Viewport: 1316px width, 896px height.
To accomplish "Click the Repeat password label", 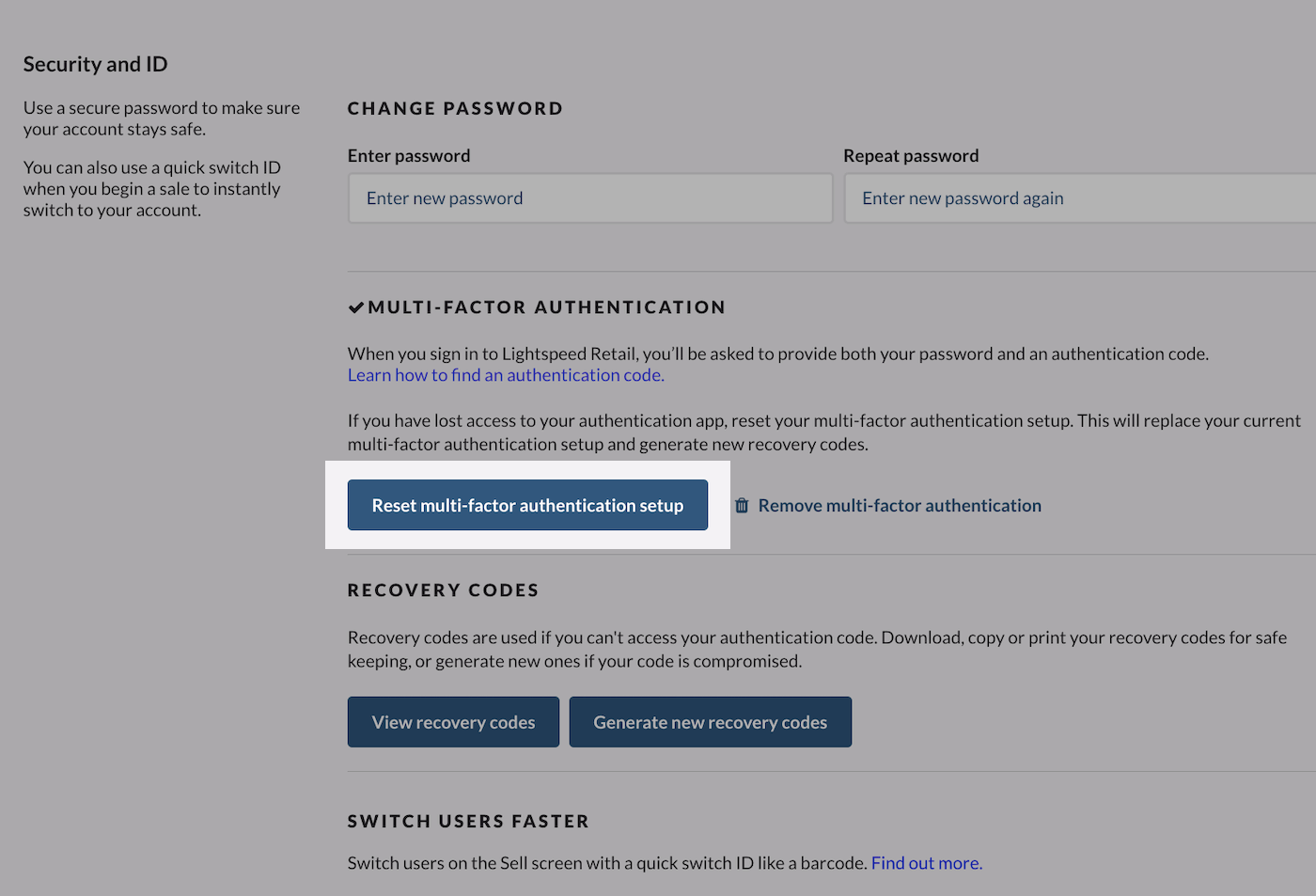I will (911, 156).
